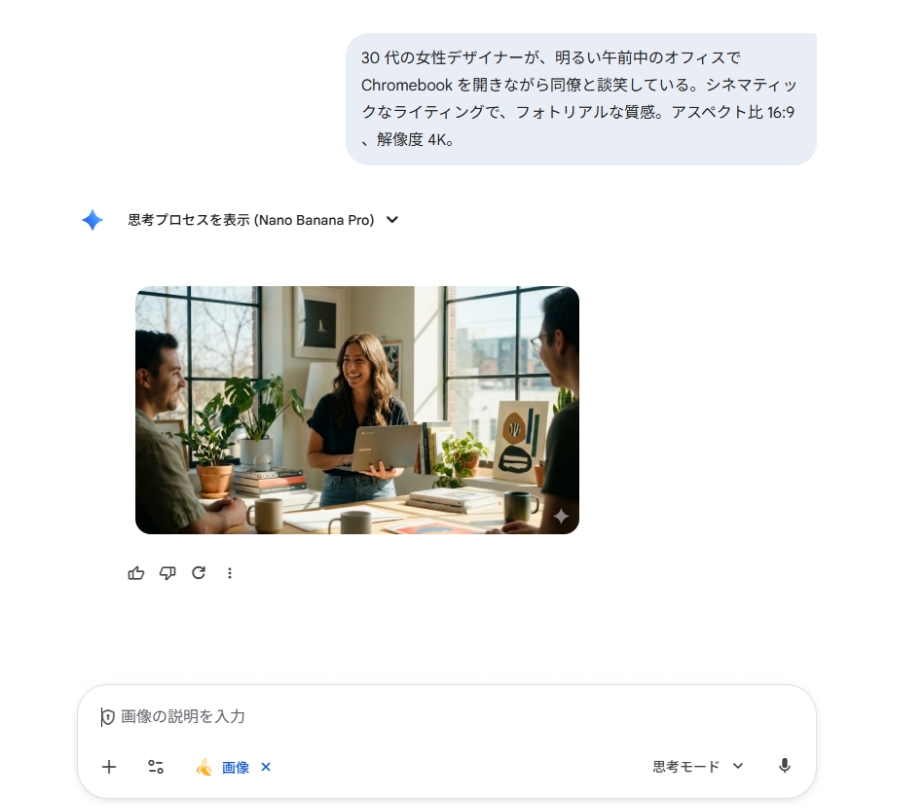Remove the 画像 tool chip with the X
Image resolution: width=900 pixels, height=810 pixels.
(x=266, y=767)
